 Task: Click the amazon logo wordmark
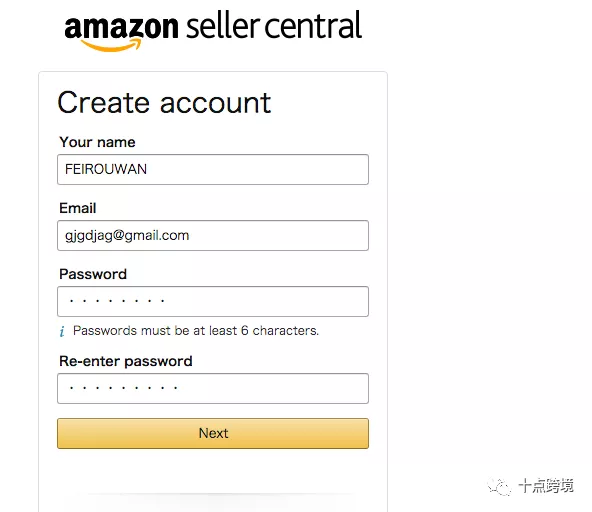pos(121,27)
